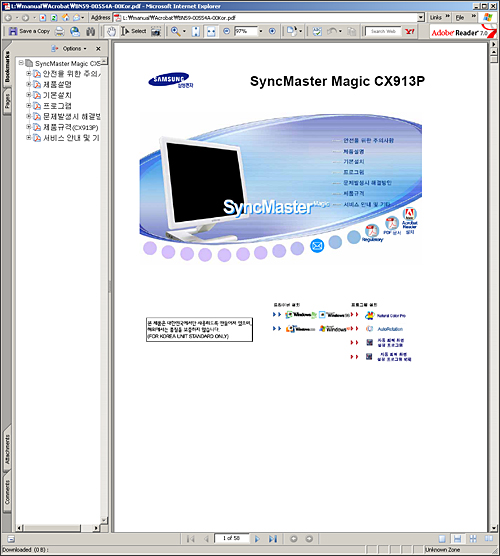Screen dimensions: 500x556
Task: Open the Attachments tab
Action: coord(7,450)
